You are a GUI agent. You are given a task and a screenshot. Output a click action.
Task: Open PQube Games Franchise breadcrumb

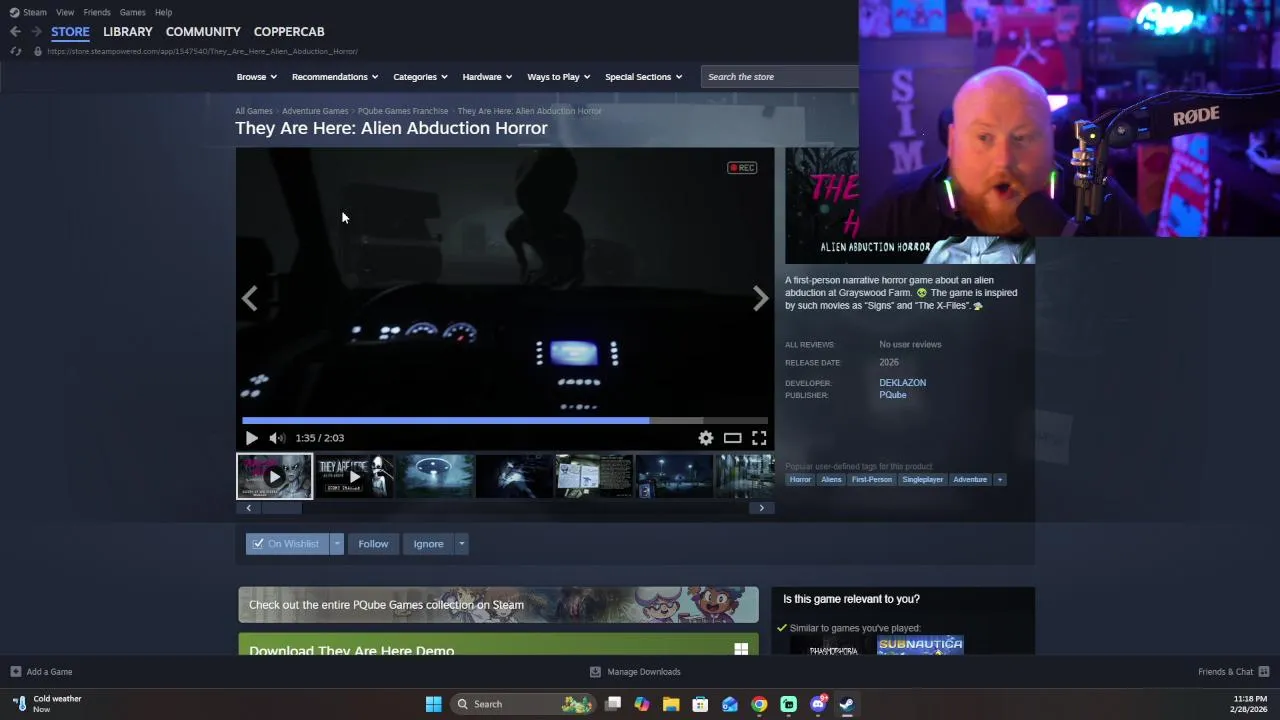(x=403, y=111)
